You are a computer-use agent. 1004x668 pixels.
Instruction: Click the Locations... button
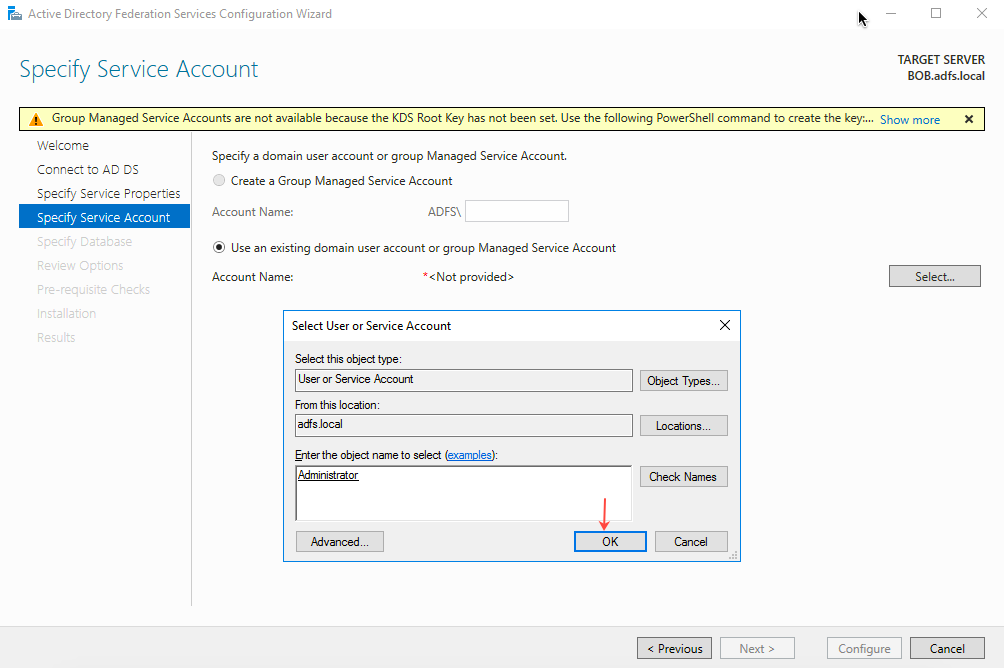tap(683, 426)
